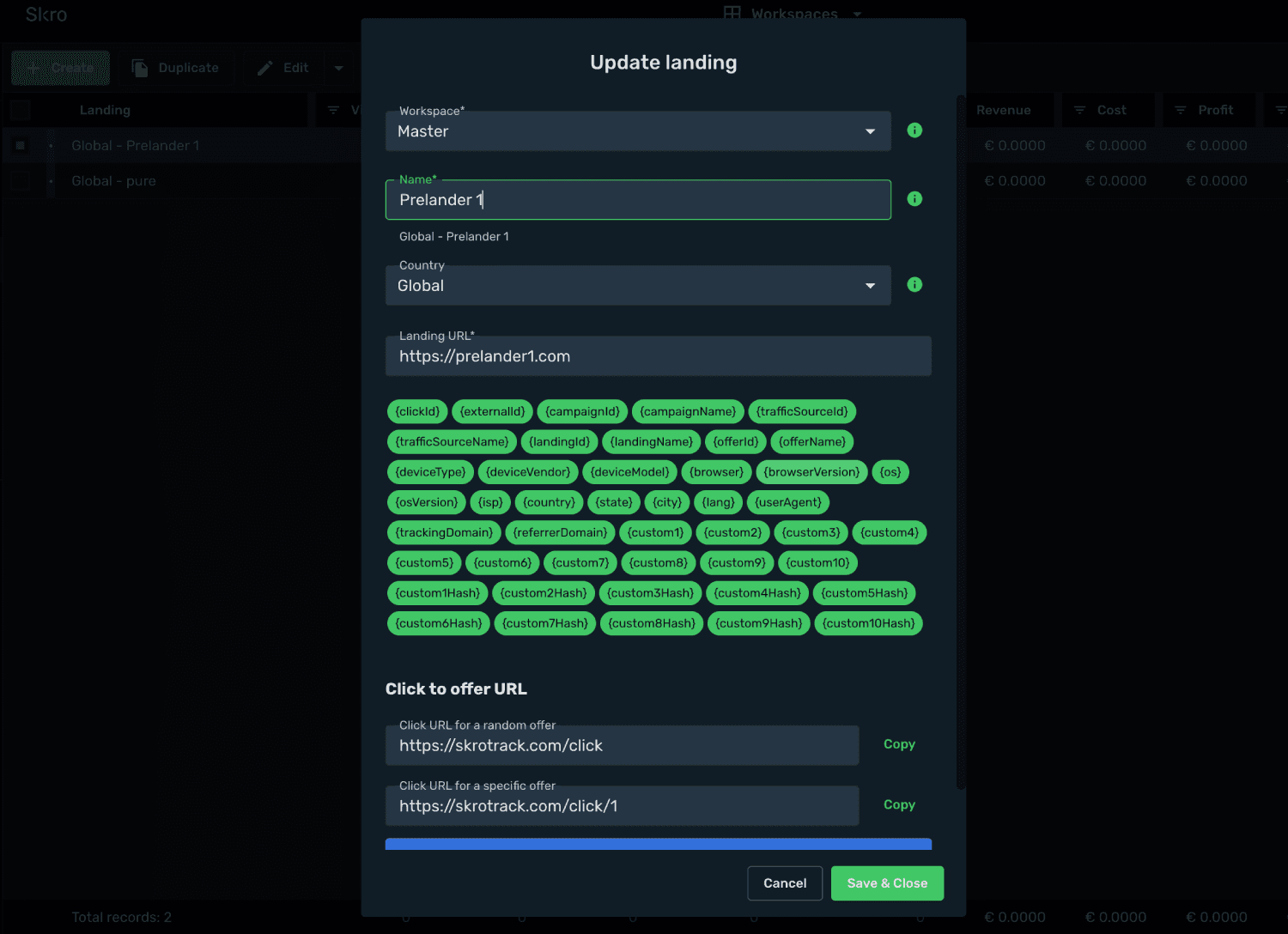Insert the {userAgent} token
1288x934 pixels.
pos(788,502)
